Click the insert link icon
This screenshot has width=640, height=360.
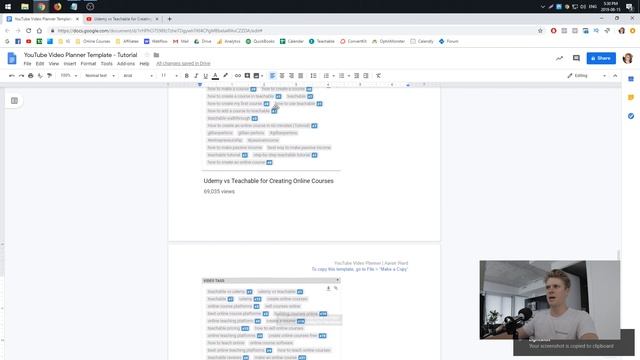[x=238, y=76]
